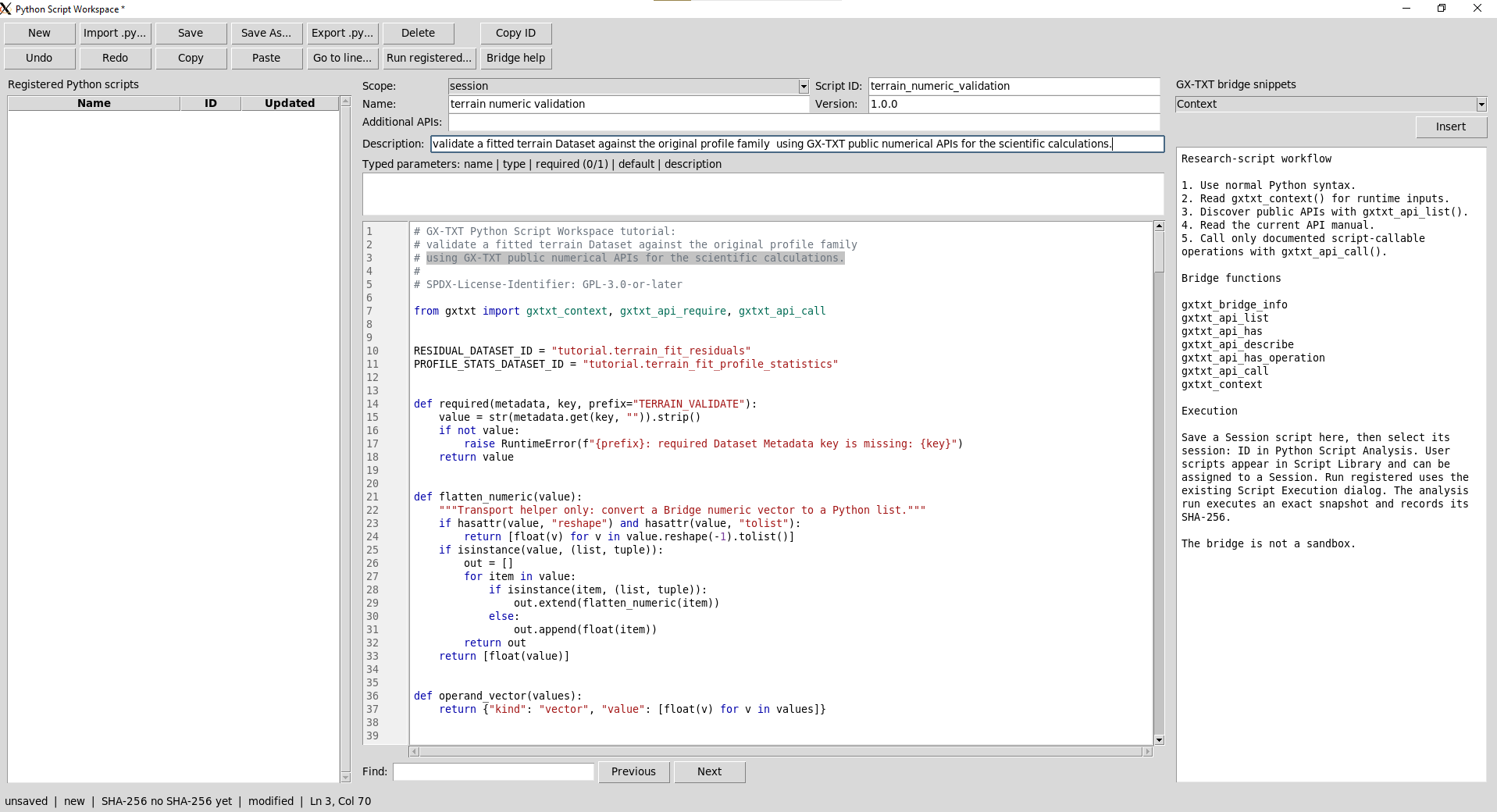Save the current script
Image resolution: width=1497 pixels, height=812 pixels.
(191, 33)
